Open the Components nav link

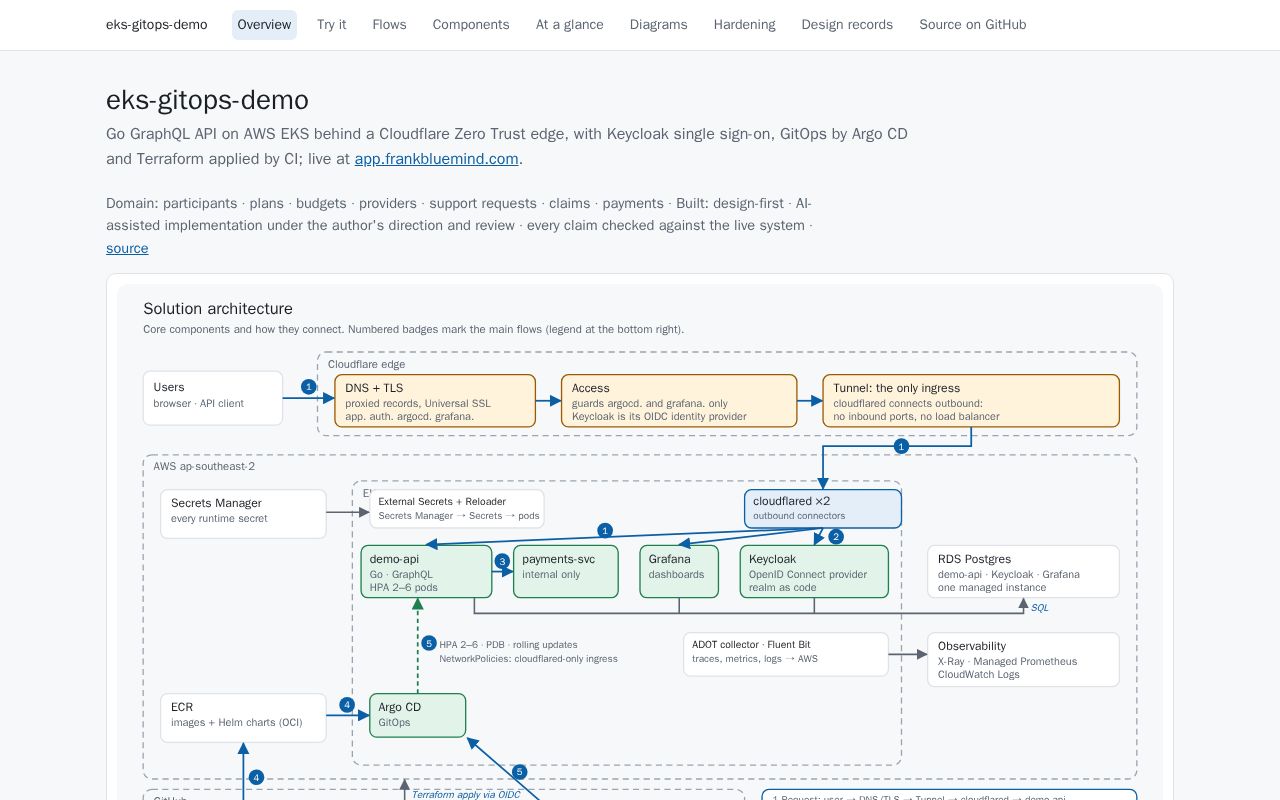[471, 25]
